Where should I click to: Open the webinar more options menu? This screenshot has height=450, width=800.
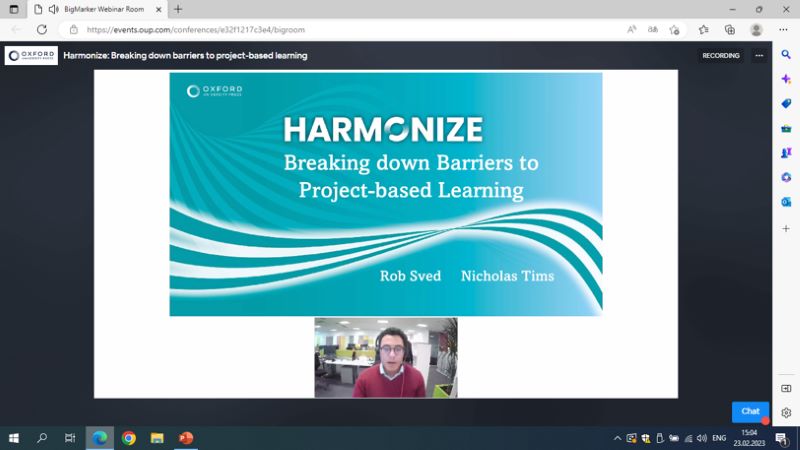point(759,56)
